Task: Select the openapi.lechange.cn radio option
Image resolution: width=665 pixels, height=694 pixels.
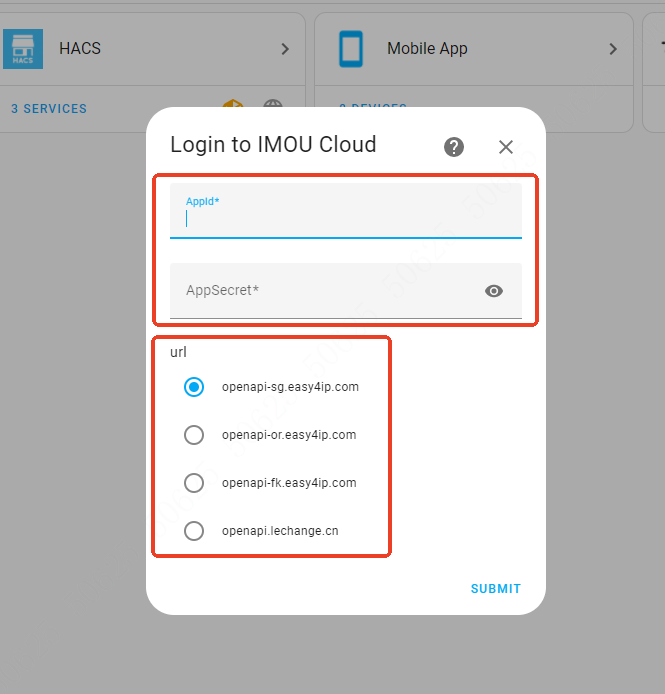Action: [x=194, y=531]
